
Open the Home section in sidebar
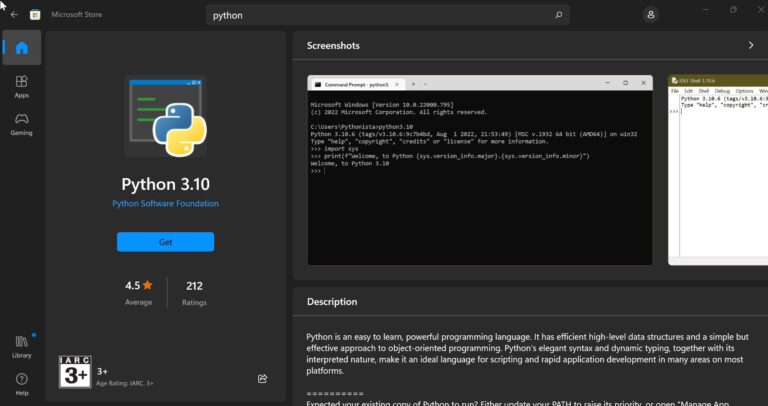(22, 48)
